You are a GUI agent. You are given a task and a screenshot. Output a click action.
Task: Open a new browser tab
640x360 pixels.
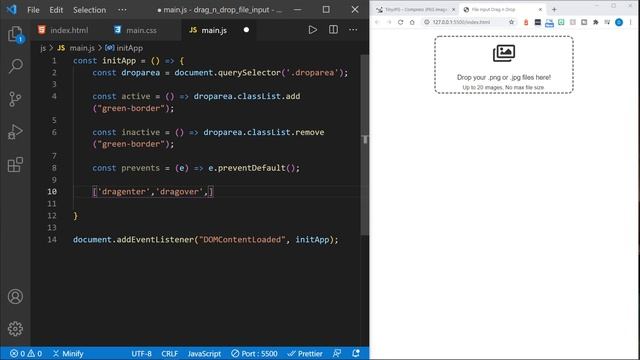click(554, 9)
